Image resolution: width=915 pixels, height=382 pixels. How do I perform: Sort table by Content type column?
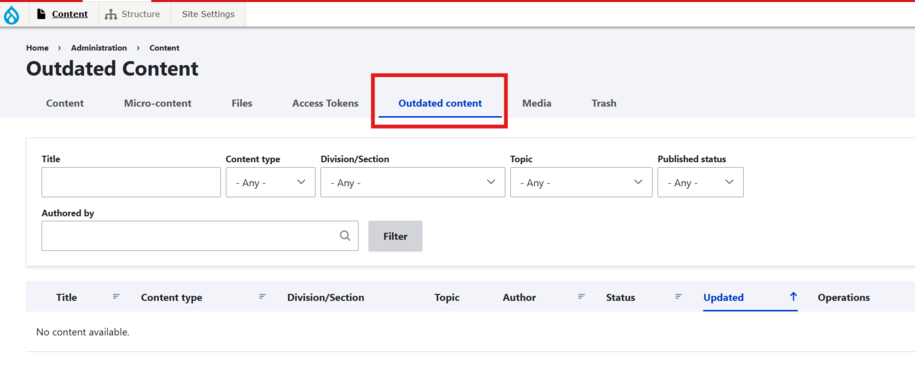[x=172, y=297]
